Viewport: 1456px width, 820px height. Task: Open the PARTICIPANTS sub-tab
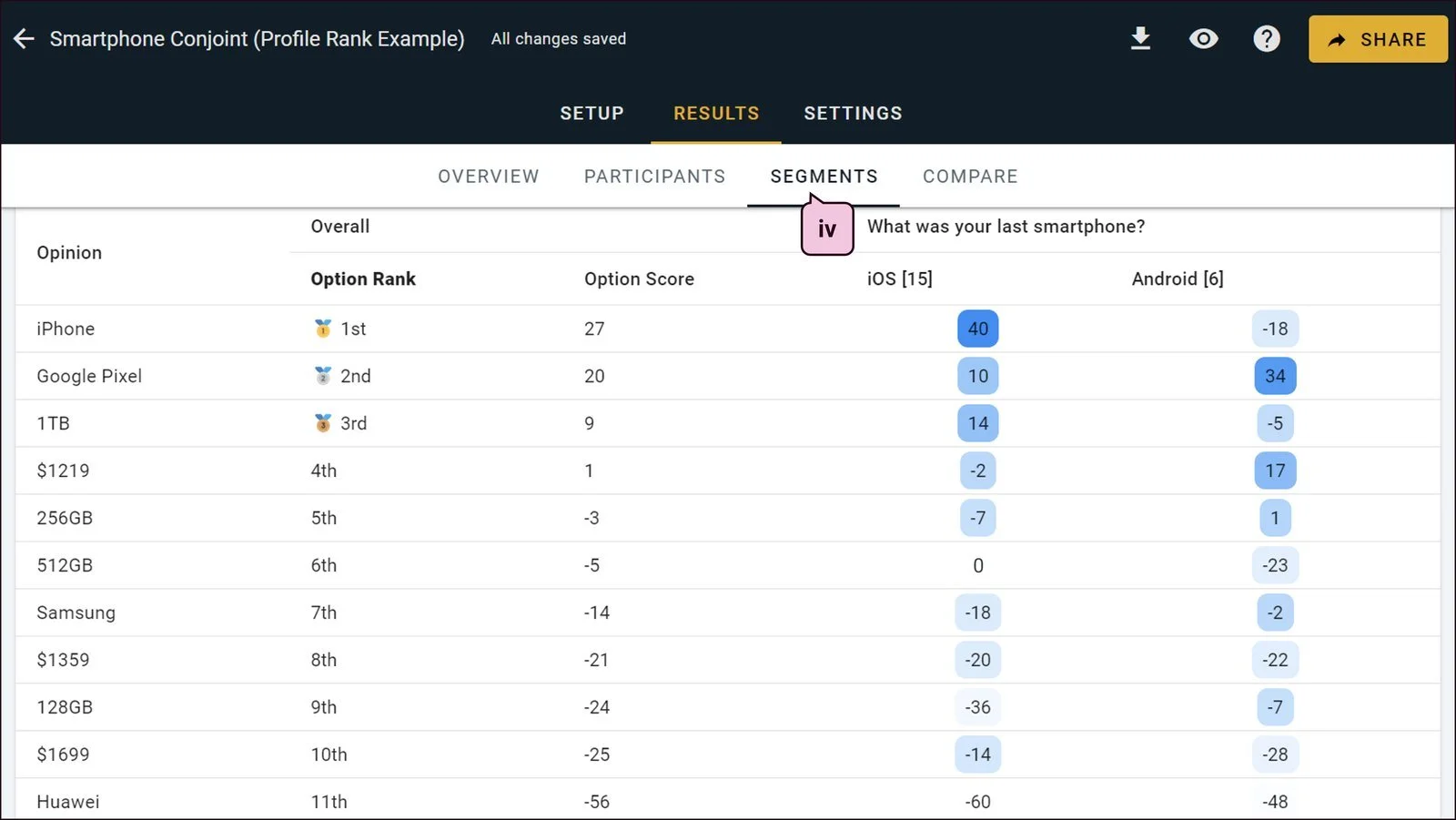tap(654, 177)
